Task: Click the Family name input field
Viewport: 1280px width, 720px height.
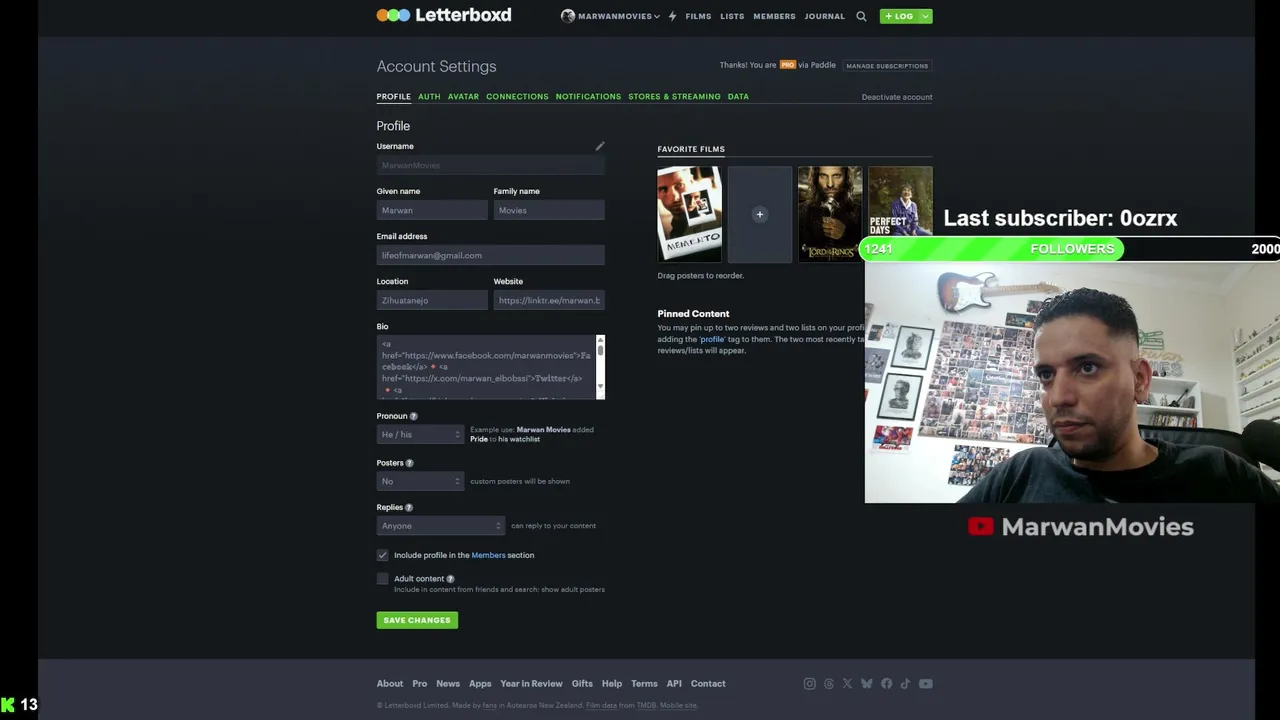Action: (549, 210)
